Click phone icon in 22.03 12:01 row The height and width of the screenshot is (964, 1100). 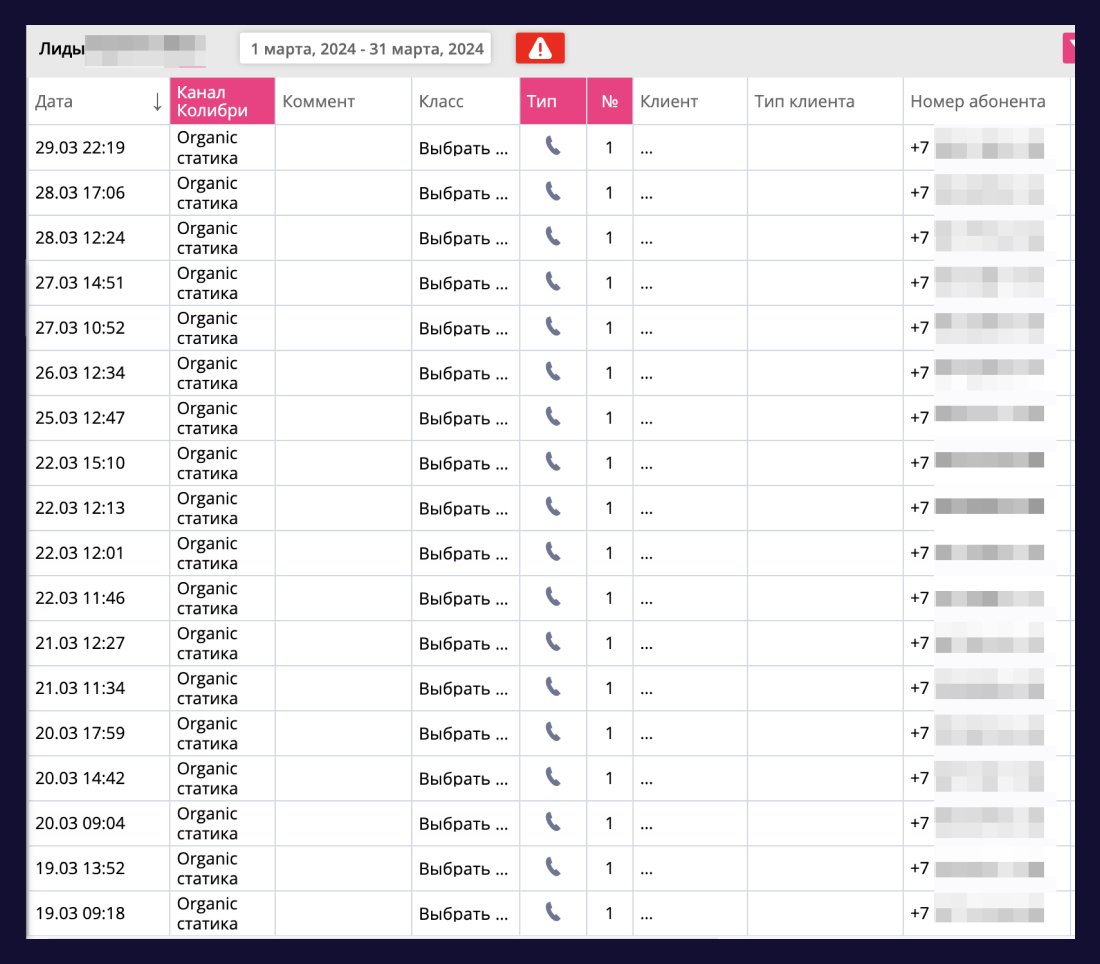coord(553,551)
